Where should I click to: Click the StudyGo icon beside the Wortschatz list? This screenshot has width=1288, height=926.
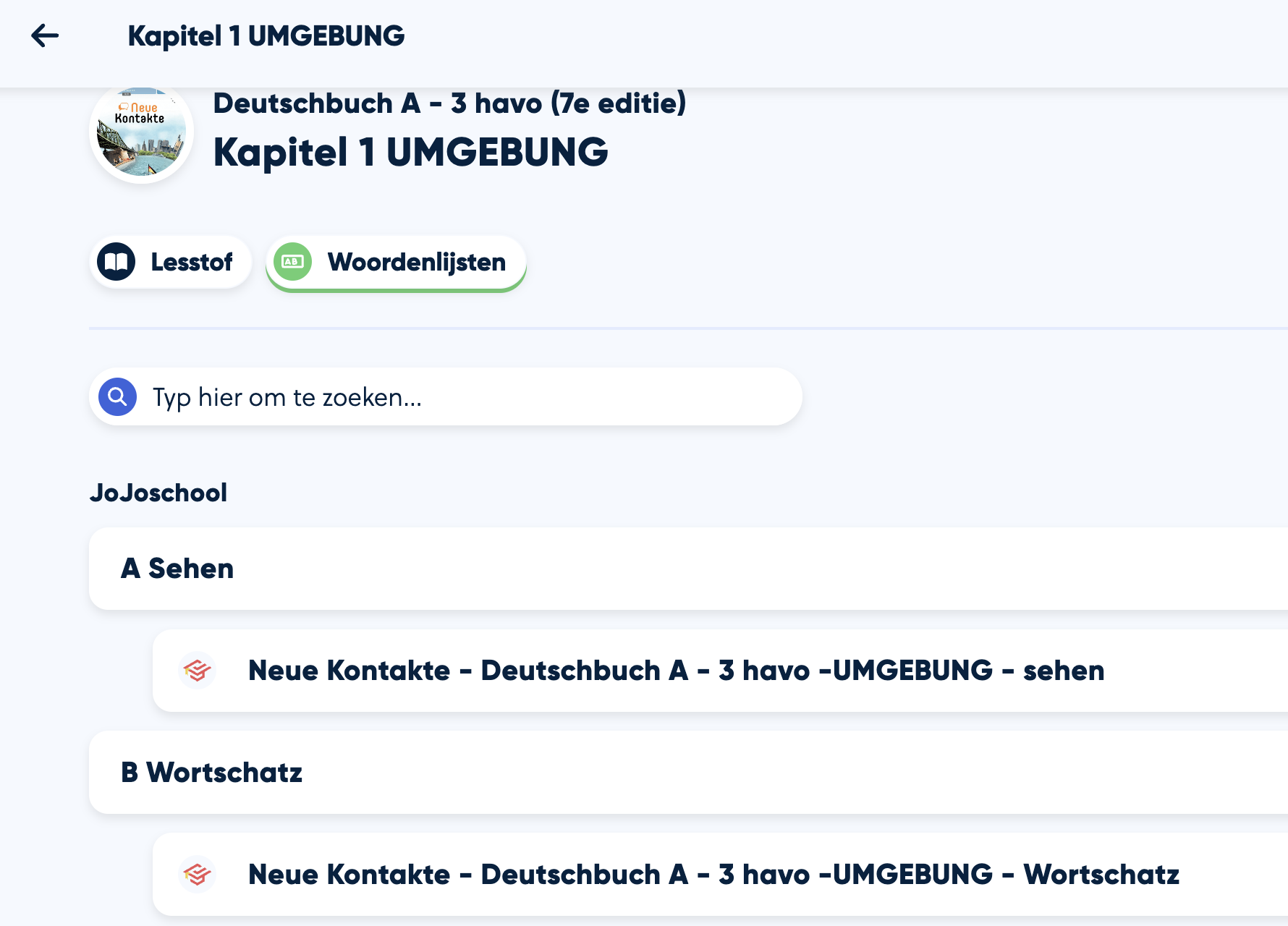pos(197,874)
